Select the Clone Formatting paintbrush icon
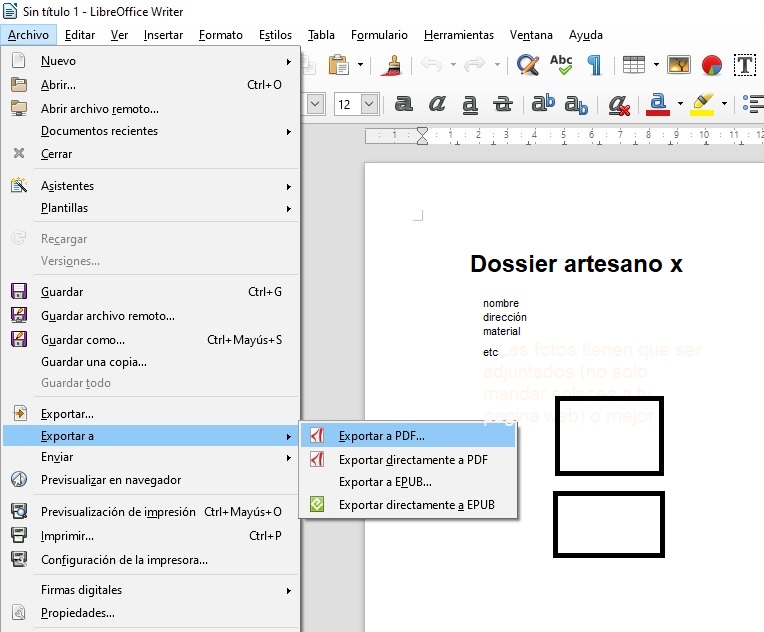Viewport: 764px width, 632px height. coord(391,65)
